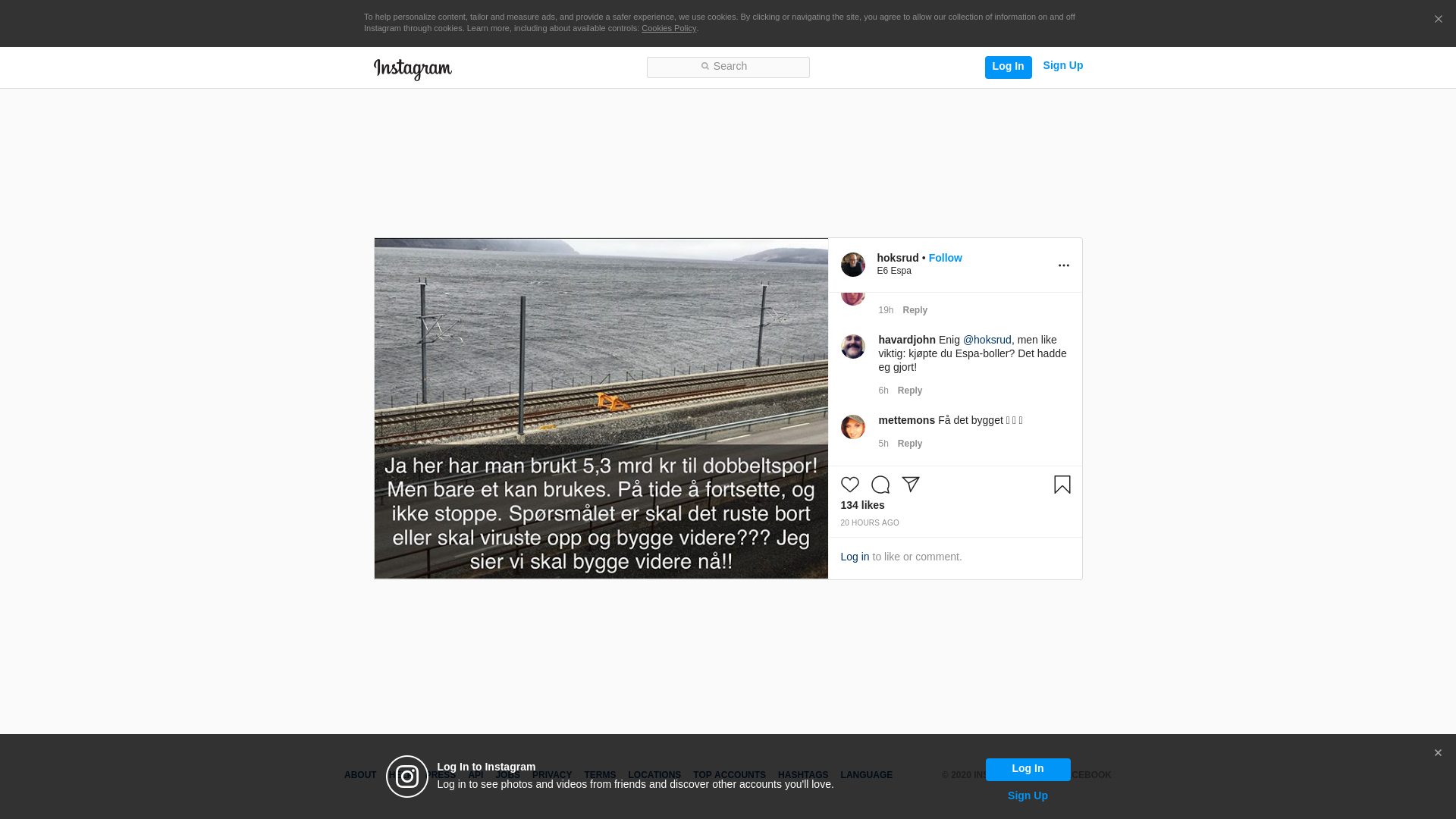Open the LANGUAGE footer selector
The image size is (1456, 819).
pyautogui.click(x=866, y=775)
